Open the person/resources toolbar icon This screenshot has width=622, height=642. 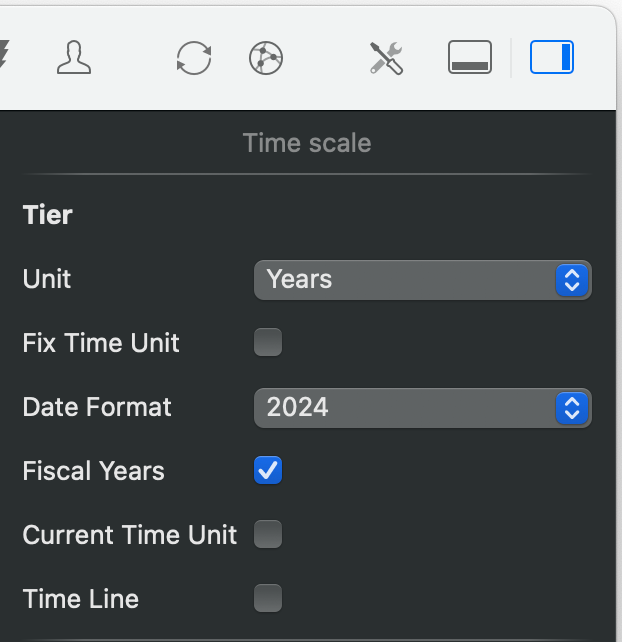click(73, 58)
